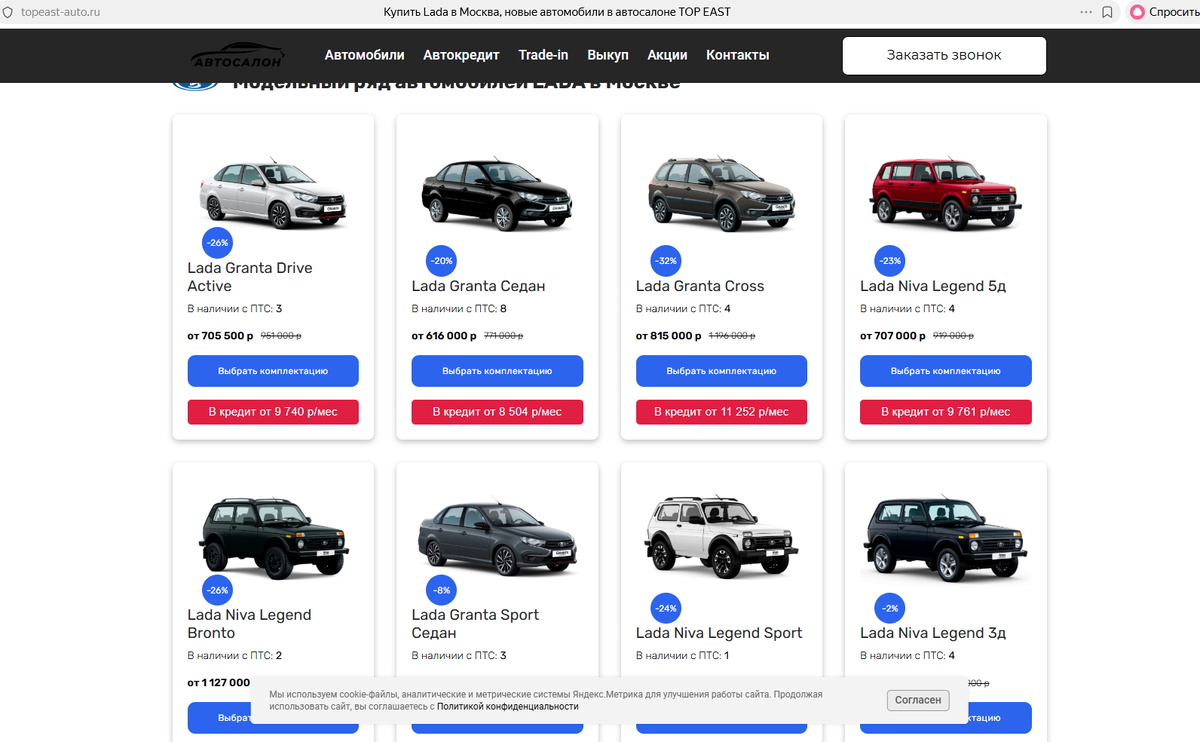Open the Lada Niva Legend Bronto title

249,624
